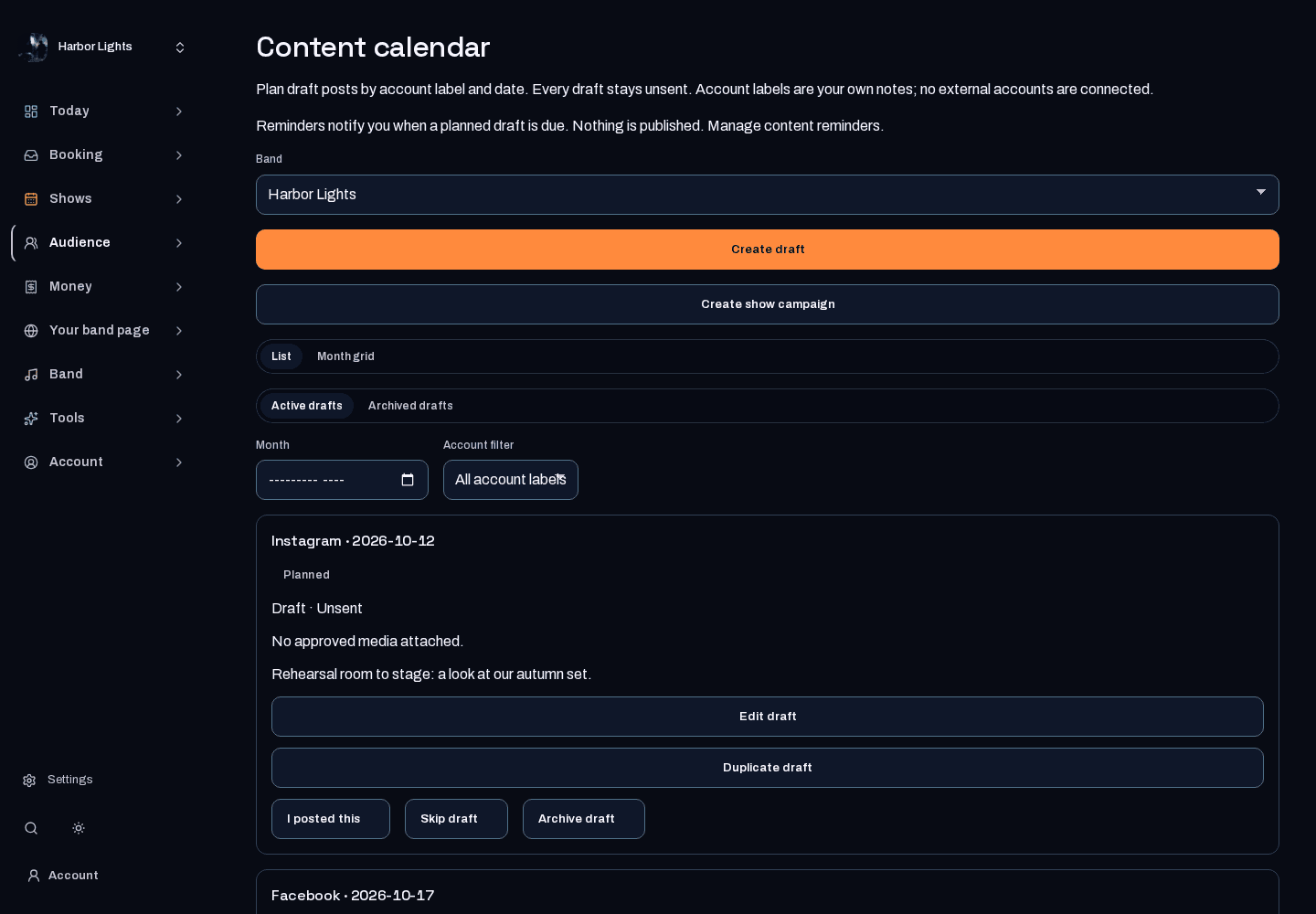The height and width of the screenshot is (914, 1316).
Task: Mark the Instagram draft as posted
Action: (331, 819)
